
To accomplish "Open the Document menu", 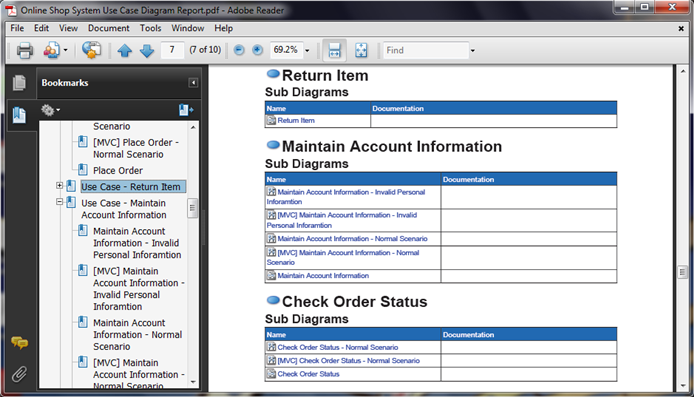I will pyautogui.click(x=108, y=28).
